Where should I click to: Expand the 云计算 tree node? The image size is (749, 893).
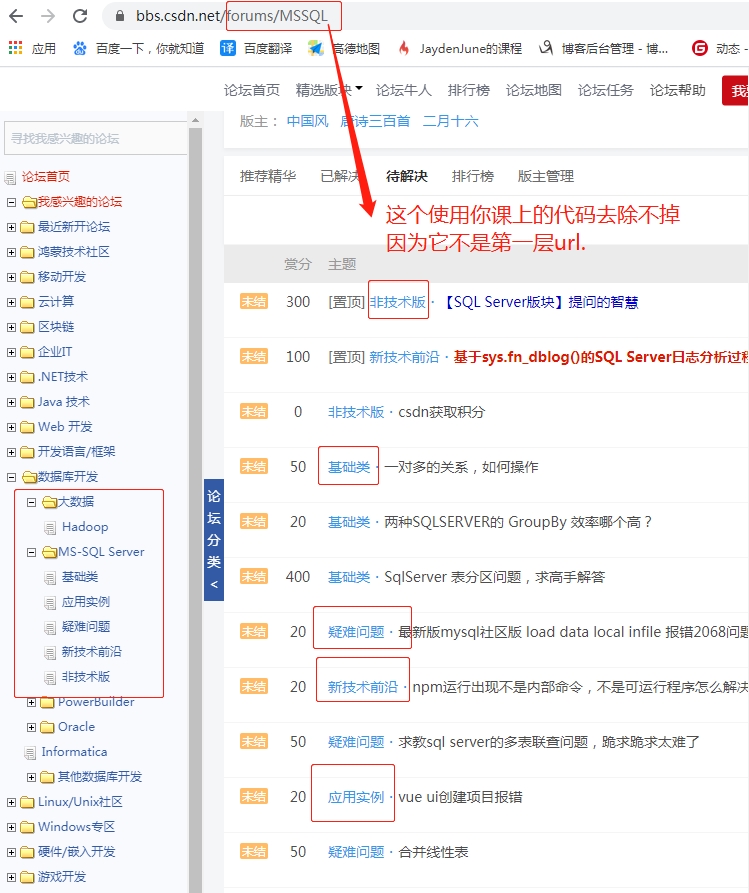pos(11,302)
